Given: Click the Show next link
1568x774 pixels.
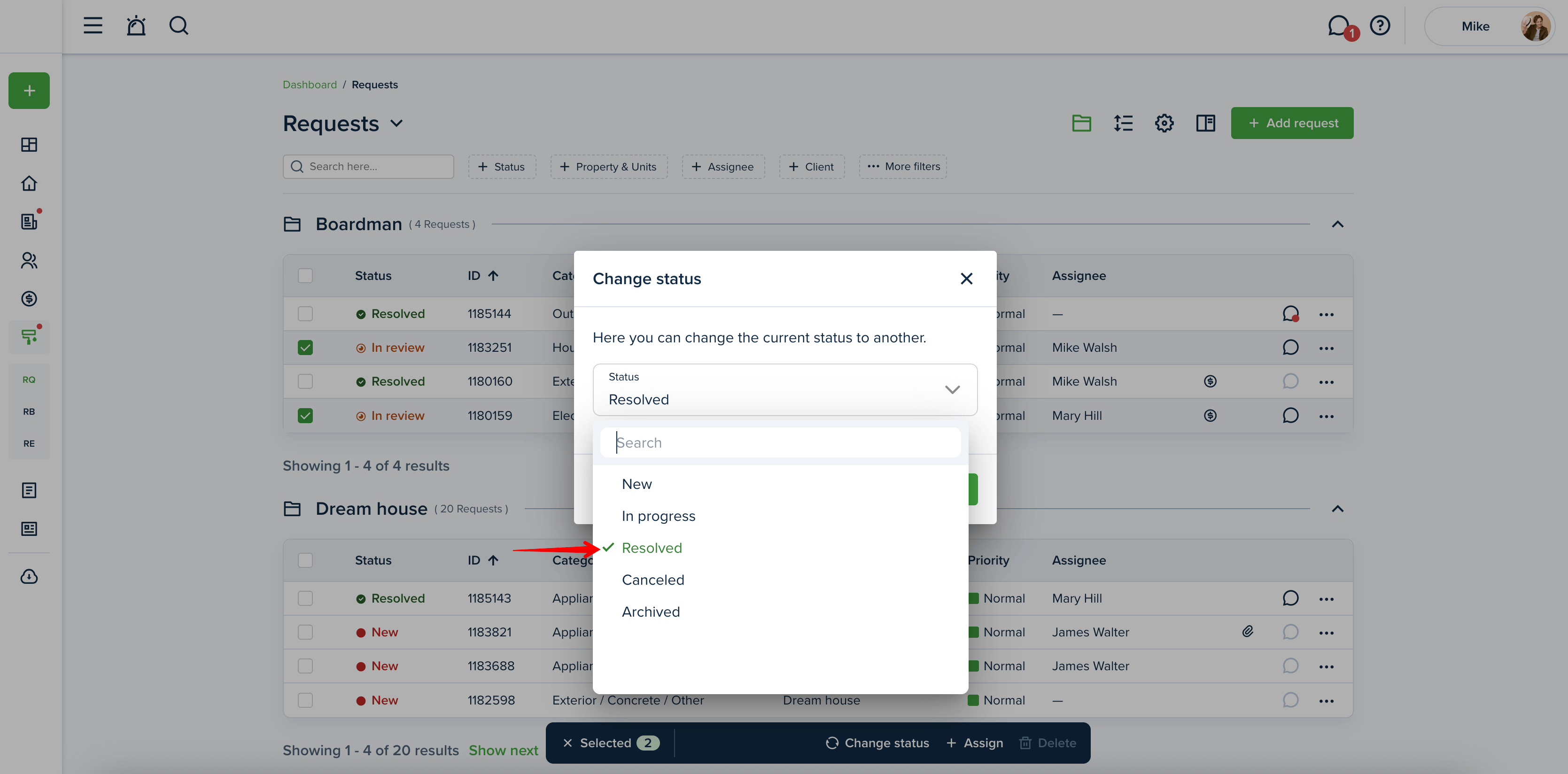Looking at the screenshot, I should pos(503,750).
